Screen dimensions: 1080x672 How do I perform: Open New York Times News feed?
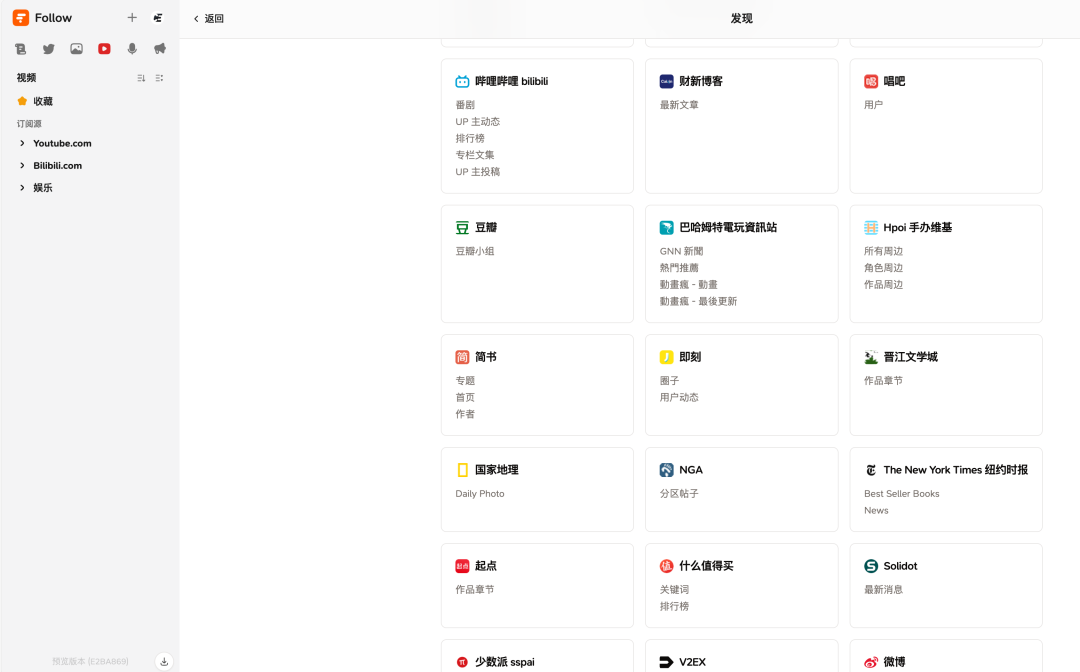pyautogui.click(x=876, y=510)
